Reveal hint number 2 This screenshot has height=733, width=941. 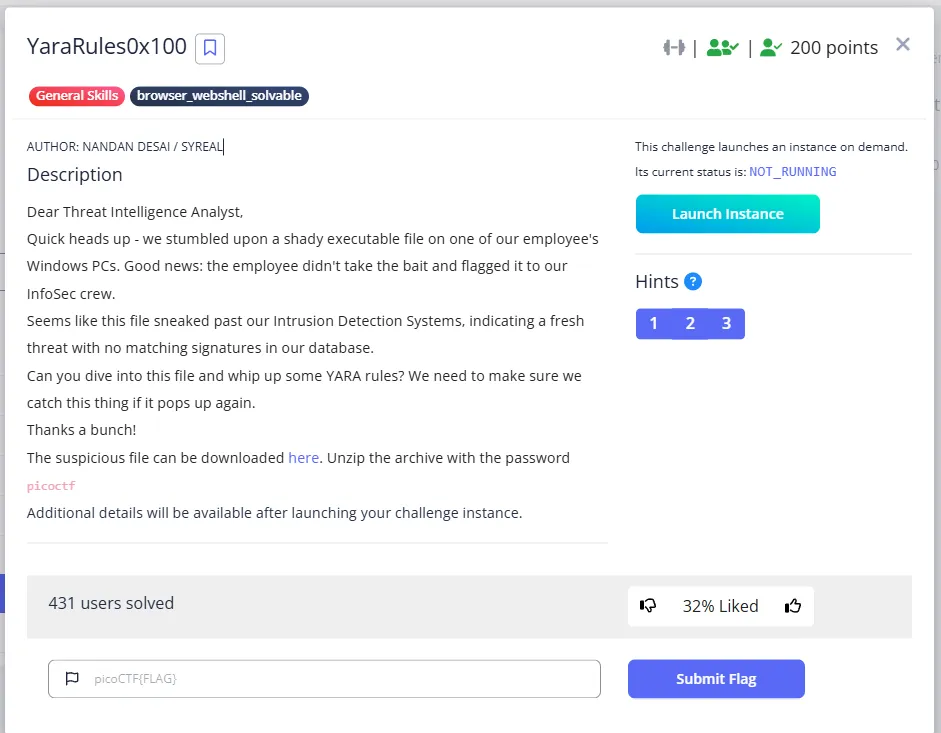[x=690, y=324]
